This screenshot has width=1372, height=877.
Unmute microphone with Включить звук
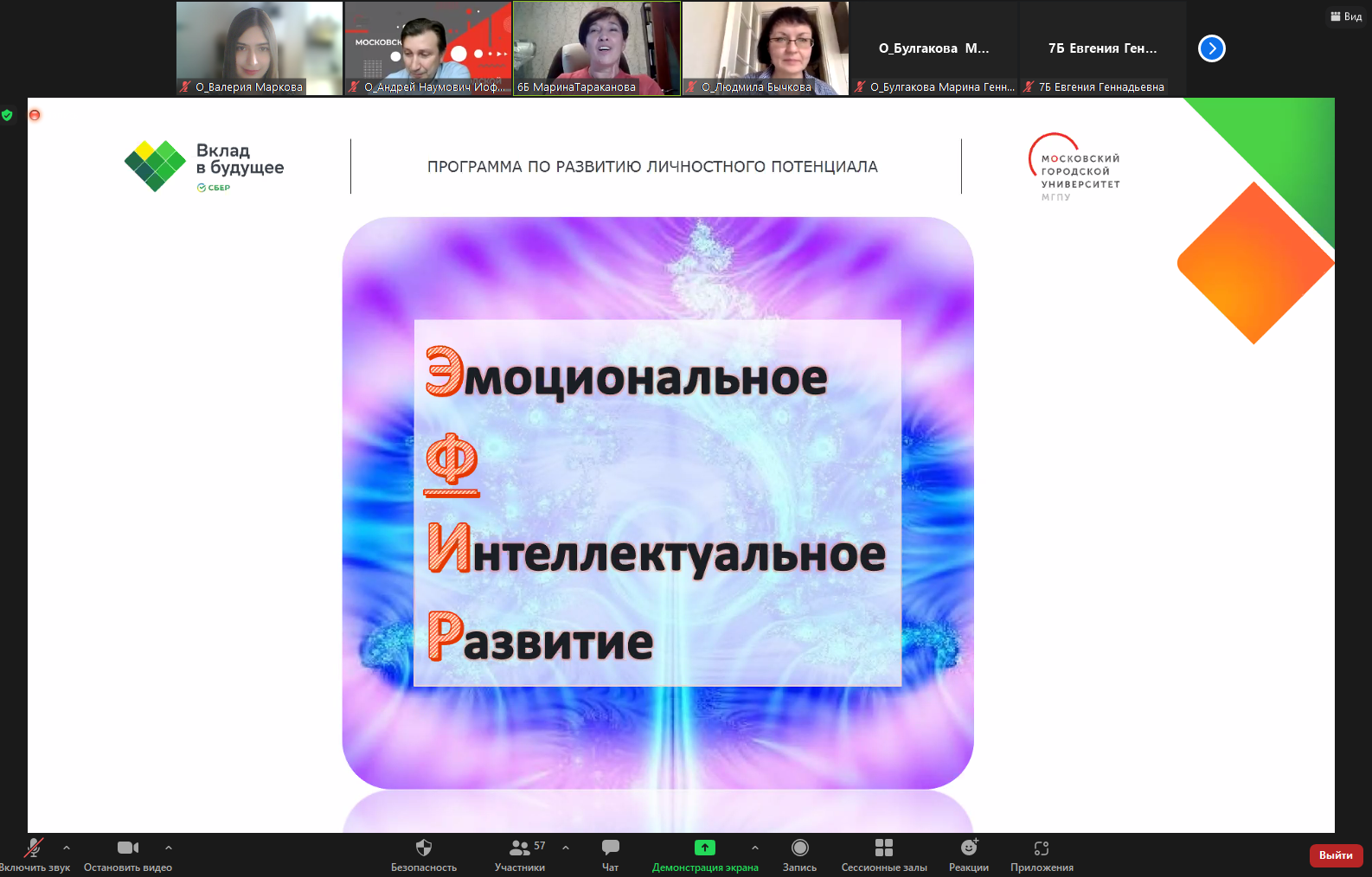point(34,855)
